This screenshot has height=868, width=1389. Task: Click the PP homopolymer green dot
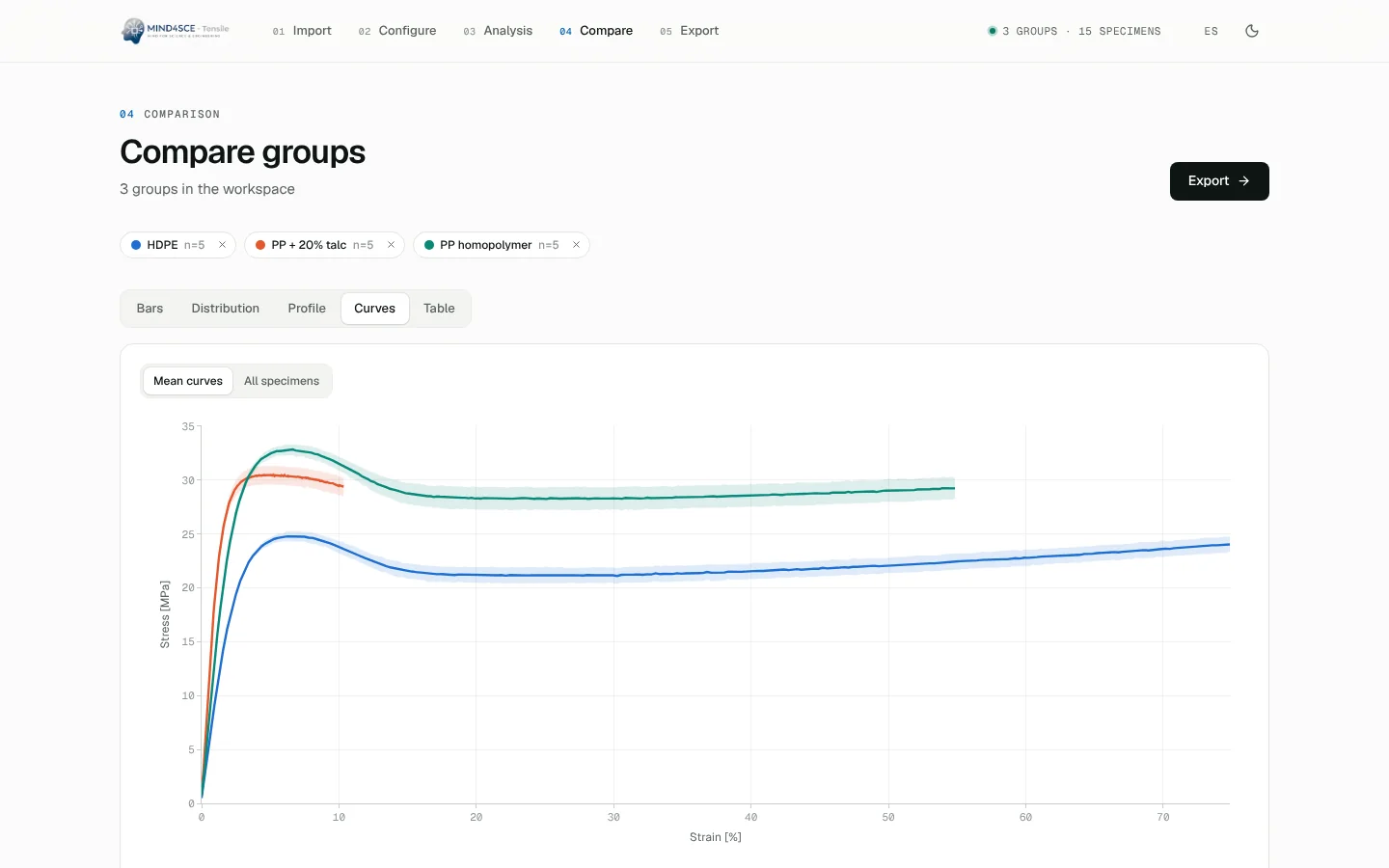tap(429, 245)
